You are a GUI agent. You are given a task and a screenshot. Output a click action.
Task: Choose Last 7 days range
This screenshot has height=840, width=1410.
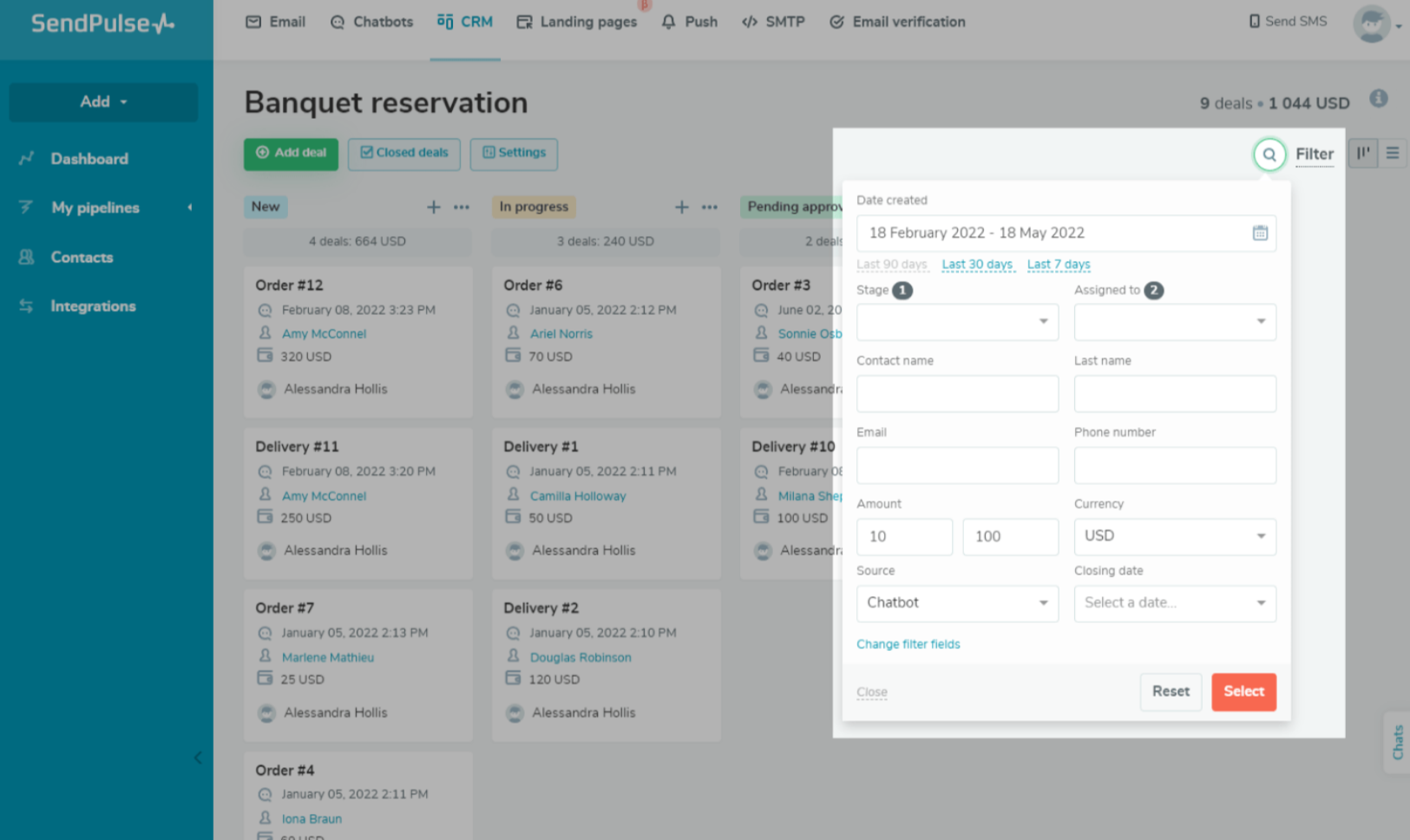(1059, 265)
